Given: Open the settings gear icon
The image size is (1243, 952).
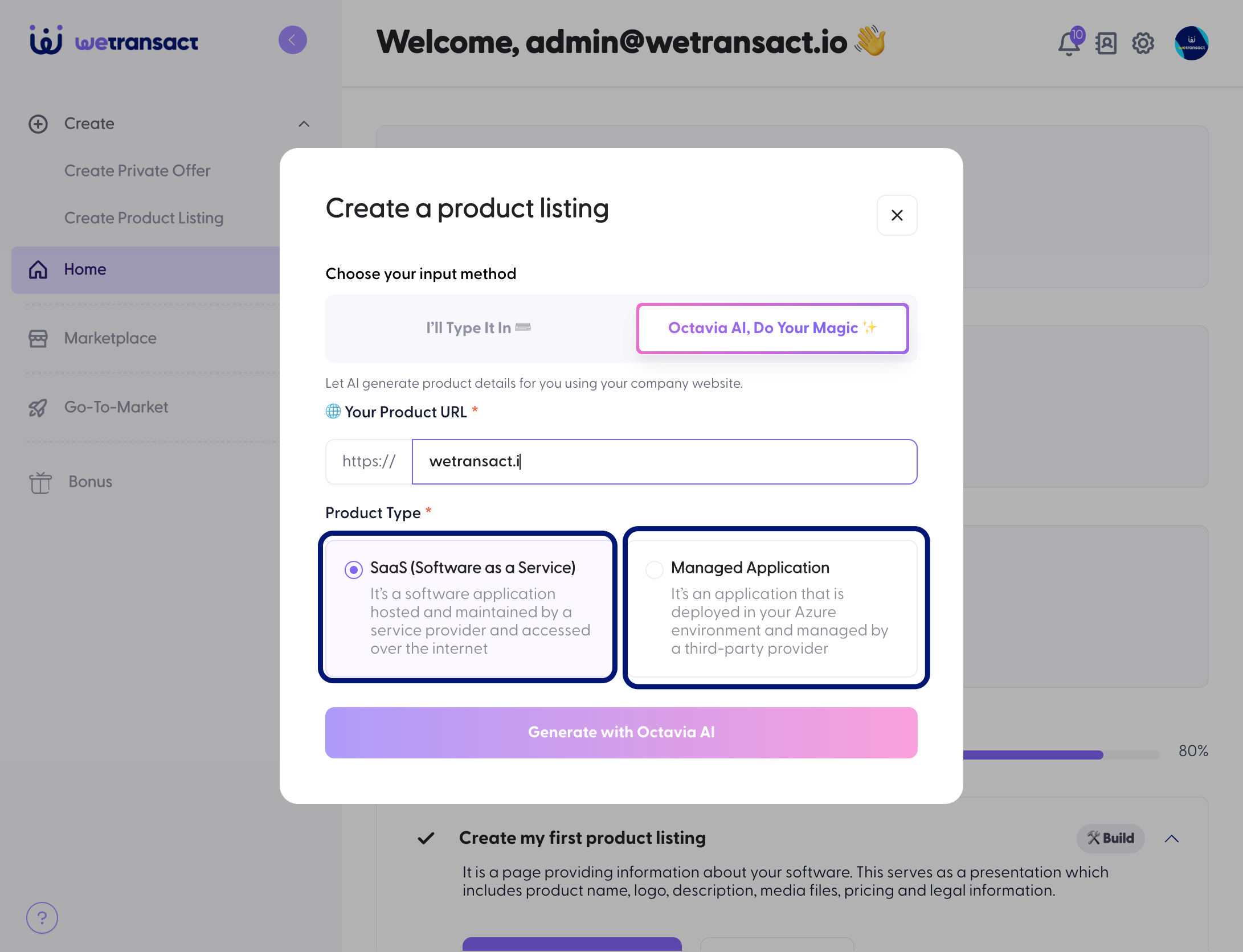Looking at the screenshot, I should 1143,43.
